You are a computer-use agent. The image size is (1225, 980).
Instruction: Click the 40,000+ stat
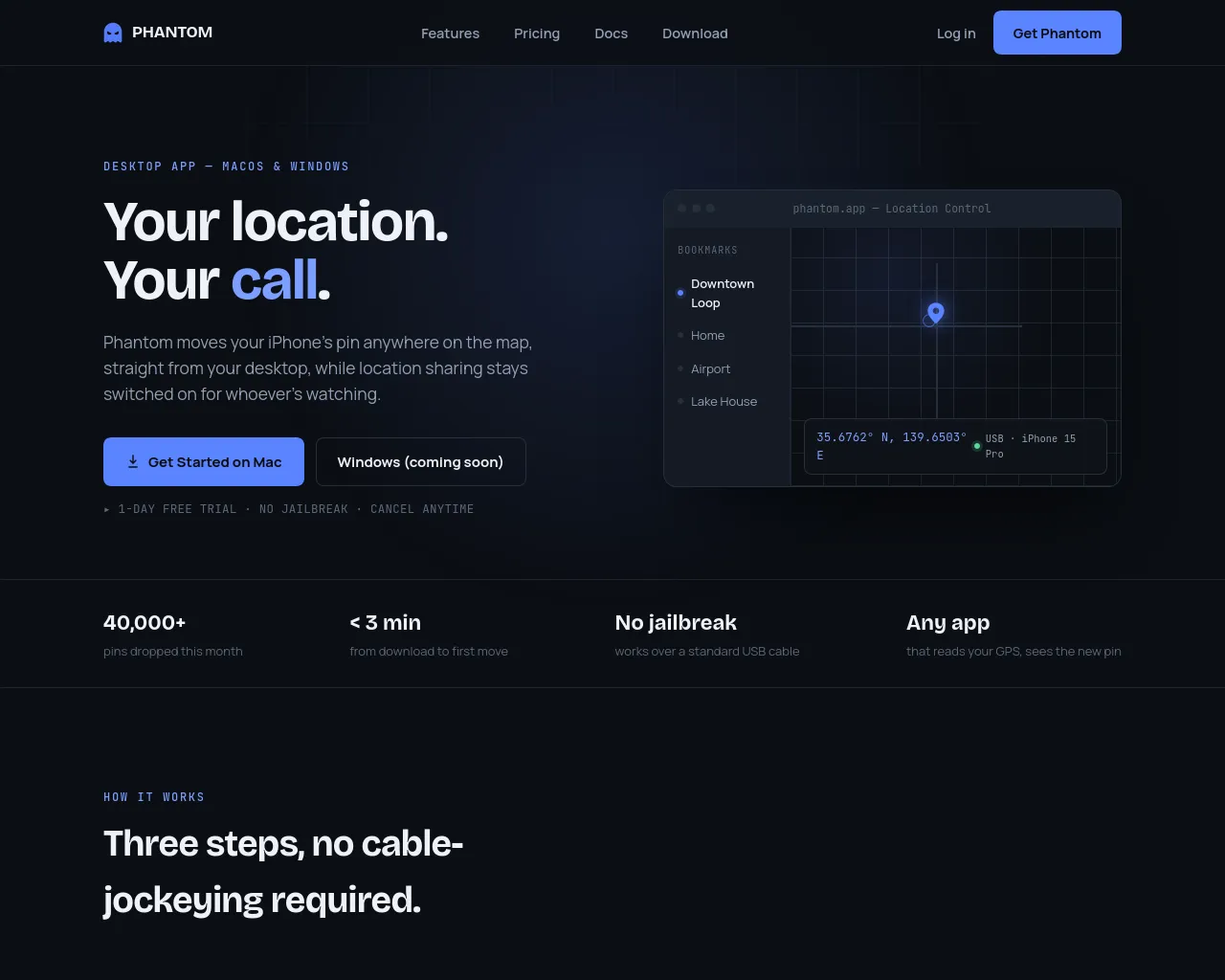(145, 622)
